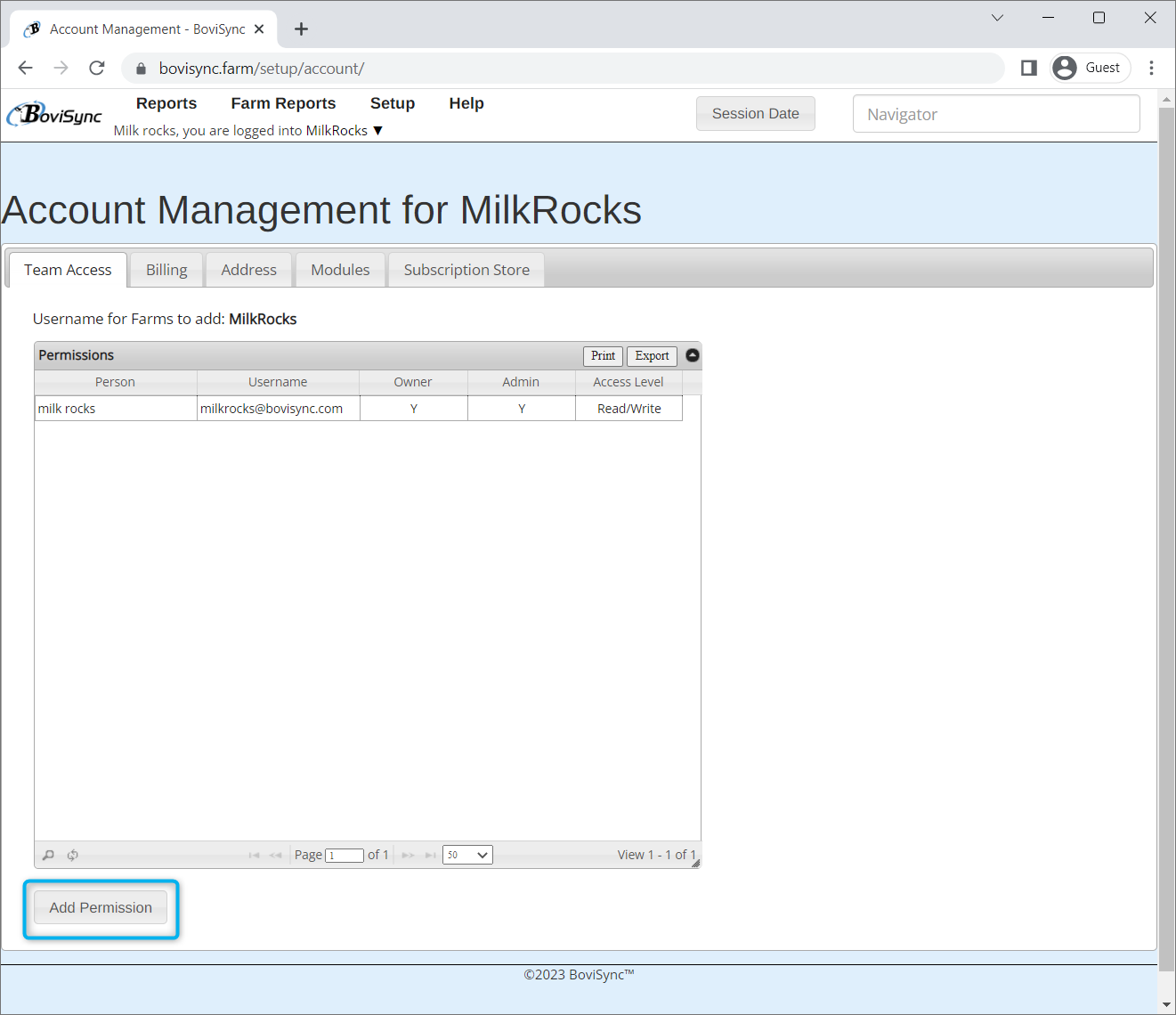The height and width of the screenshot is (1015, 1176).
Task: Open the rows-per-page dropdown showing 50
Action: coord(467,855)
